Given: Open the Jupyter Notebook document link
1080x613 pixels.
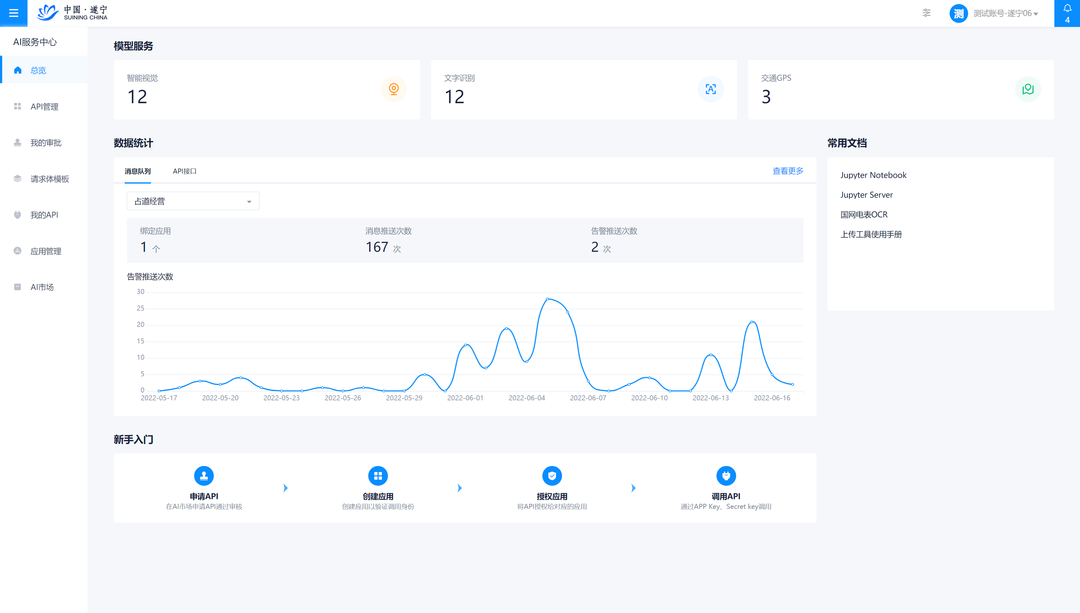Looking at the screenshot, I should [x=873, y=175].
